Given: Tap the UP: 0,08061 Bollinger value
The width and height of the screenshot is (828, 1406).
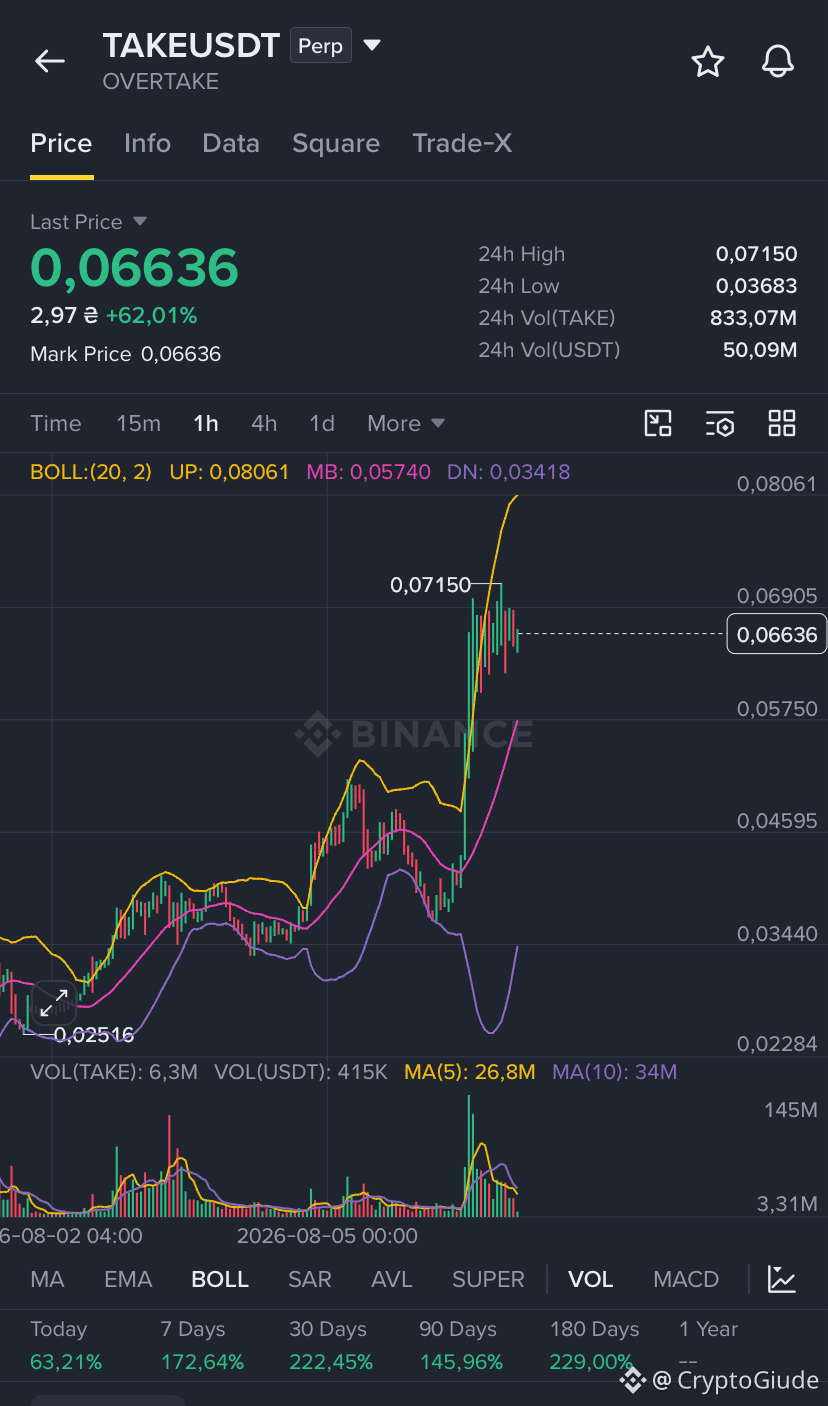Looking at the screenshot, I should tap(229, 471).
